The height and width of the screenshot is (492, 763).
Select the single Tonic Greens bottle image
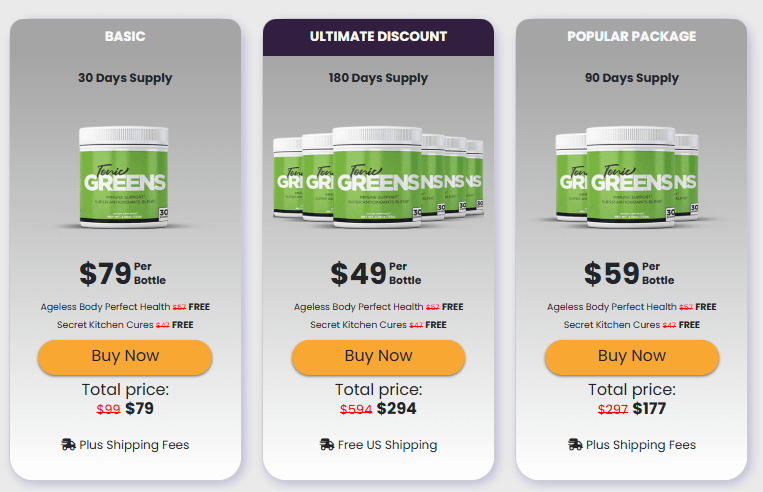(x=124, y=177)
